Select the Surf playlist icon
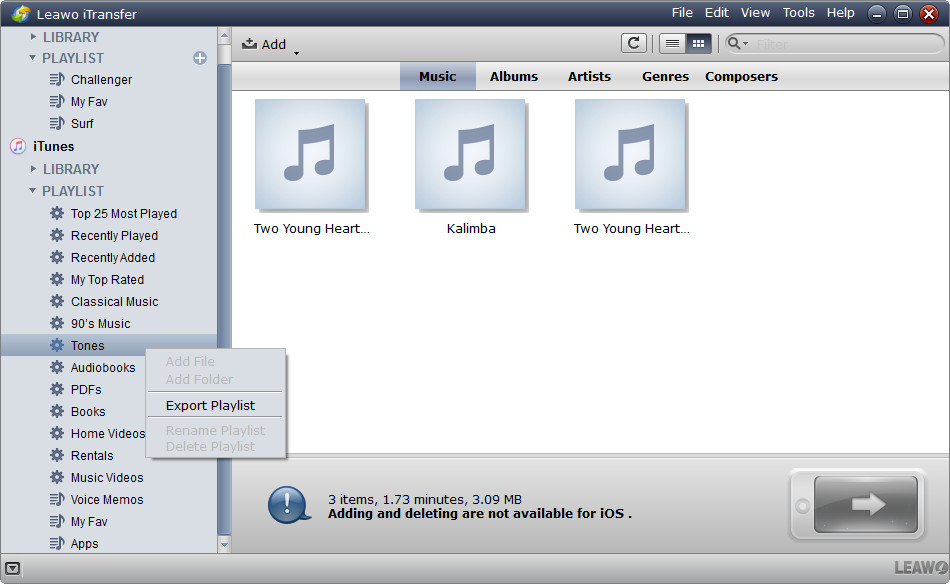Image resolution: width=950 pixels, height=584 pixels. click(x=57, y=123)
